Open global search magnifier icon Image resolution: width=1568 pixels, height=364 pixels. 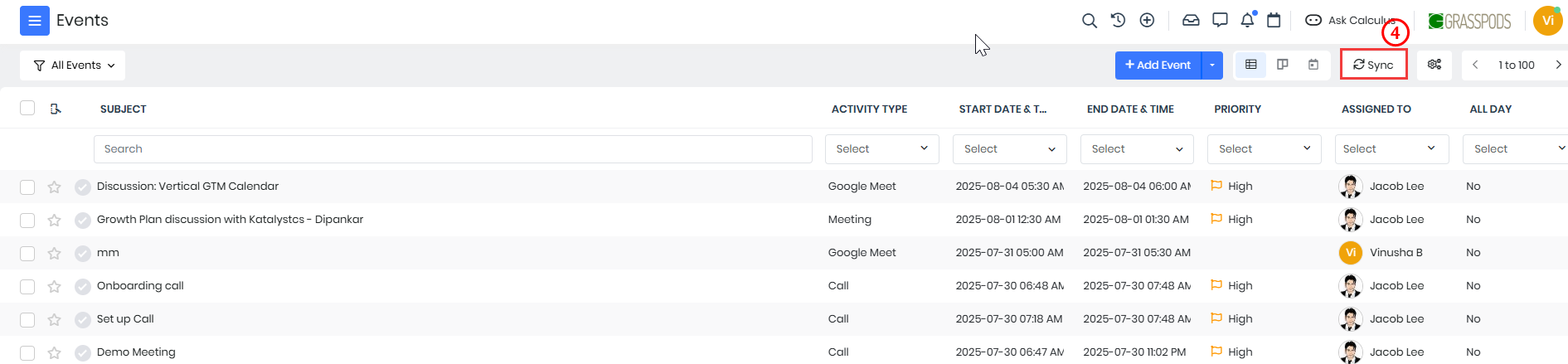pos(1090,21)
